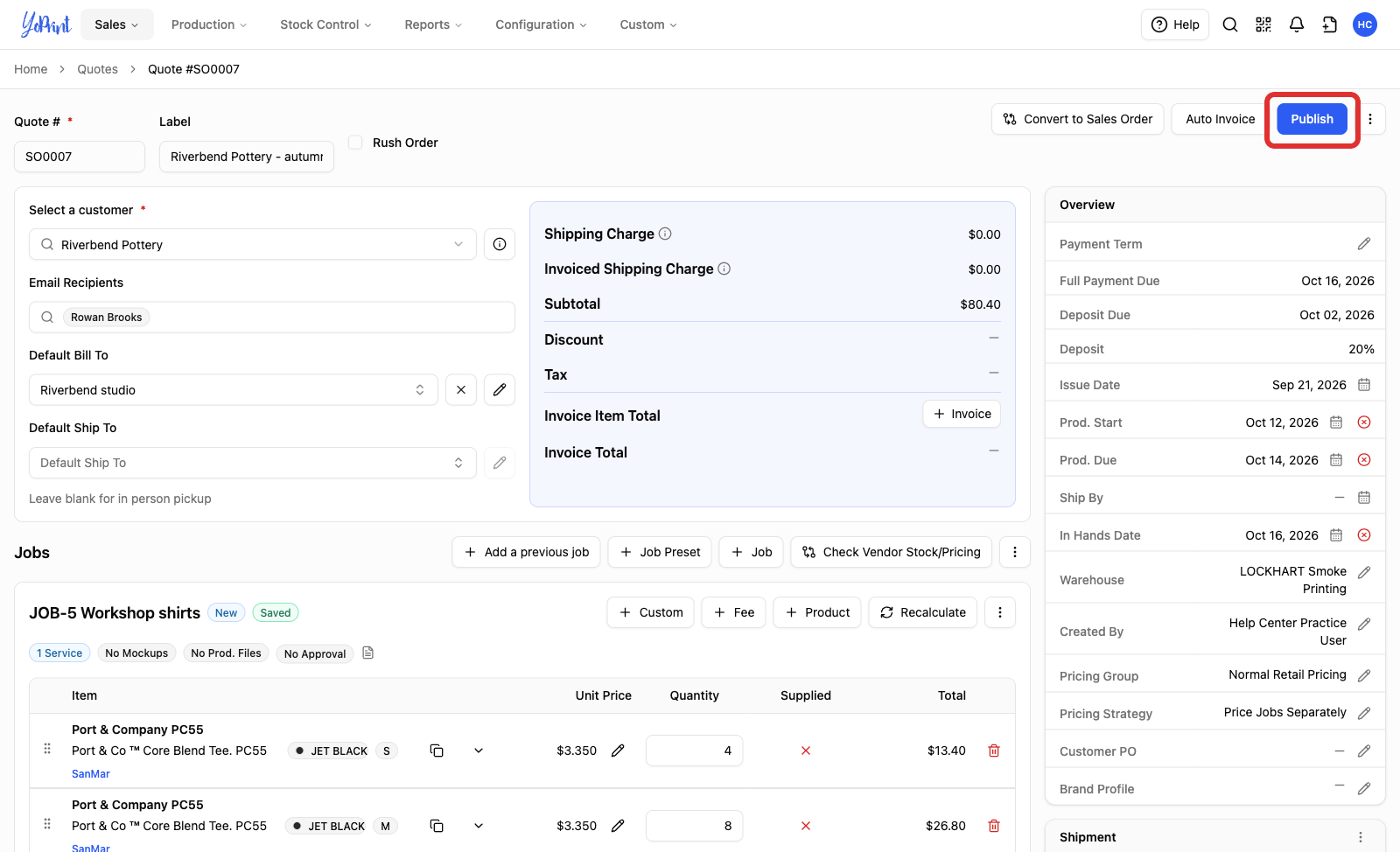The height and width of the screenshot is (852, 1400).
Task: Toggle Supplied for JET BLACK S row
Action: (806, 751)
